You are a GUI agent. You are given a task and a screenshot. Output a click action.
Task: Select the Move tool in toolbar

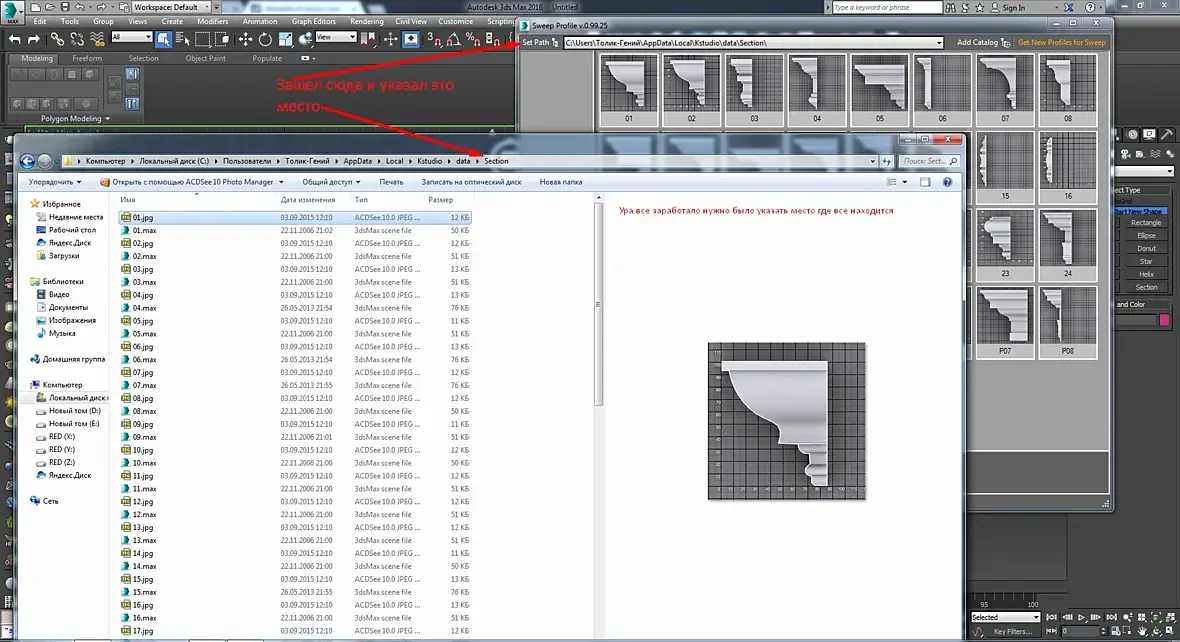click(245, 39)
